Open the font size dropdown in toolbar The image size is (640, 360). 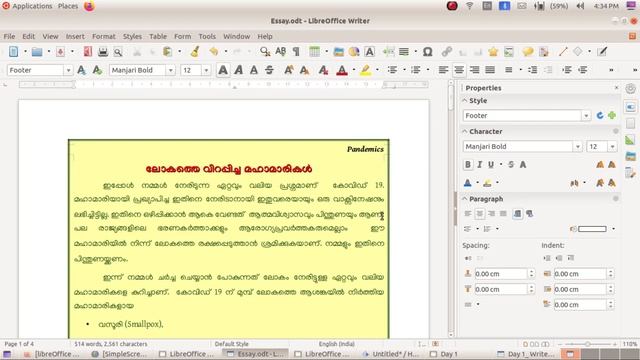point(206,70)
